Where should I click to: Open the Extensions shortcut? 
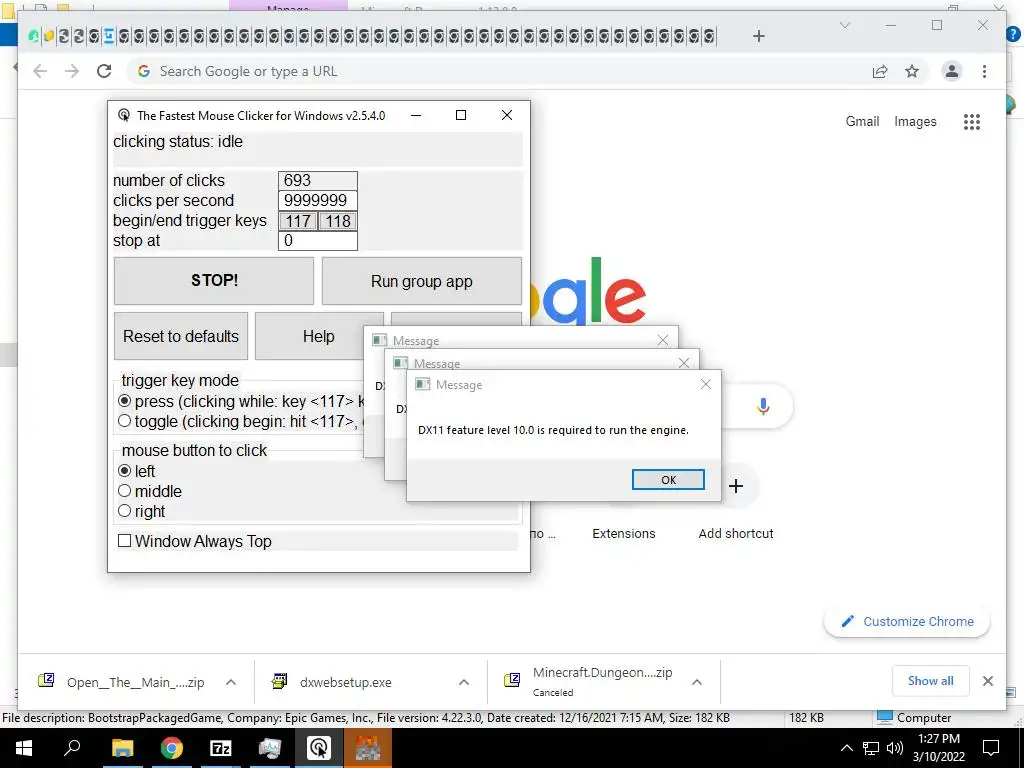(624, 534)
